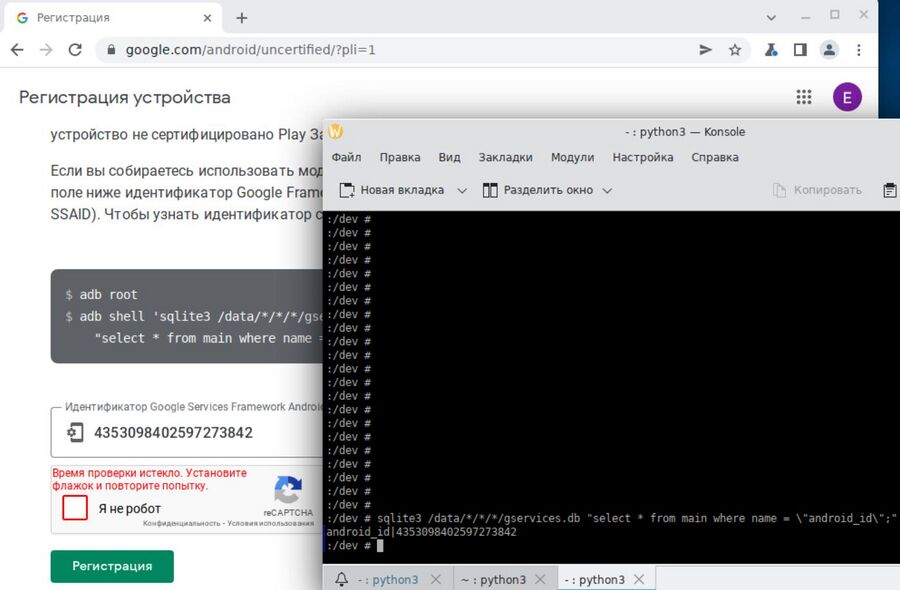Click the Регистрация устройства heading
This screenshot has height=590, width=900.
point(125,97)
